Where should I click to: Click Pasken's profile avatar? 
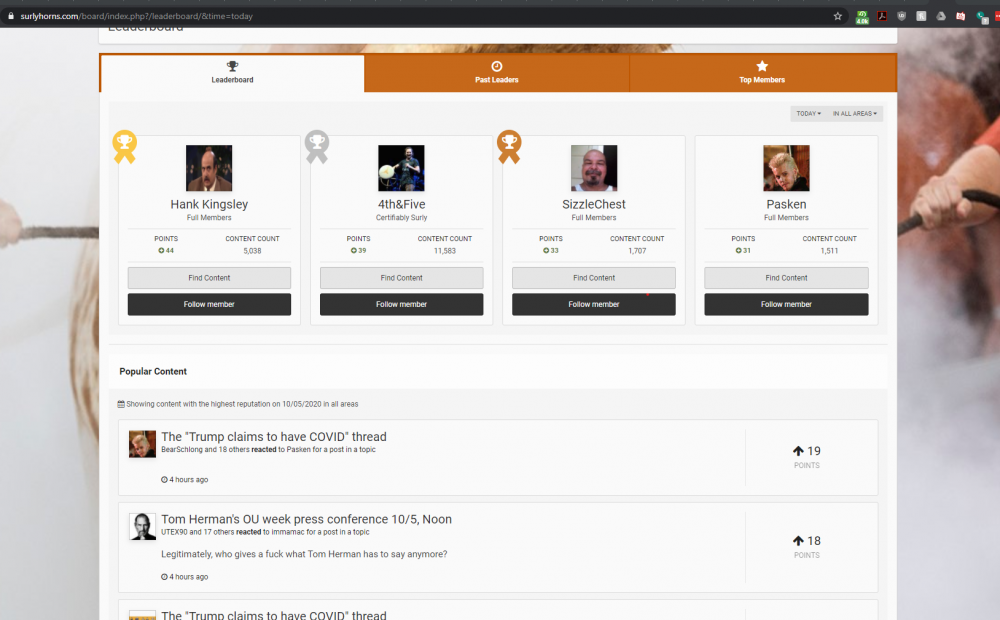point(786,168)
